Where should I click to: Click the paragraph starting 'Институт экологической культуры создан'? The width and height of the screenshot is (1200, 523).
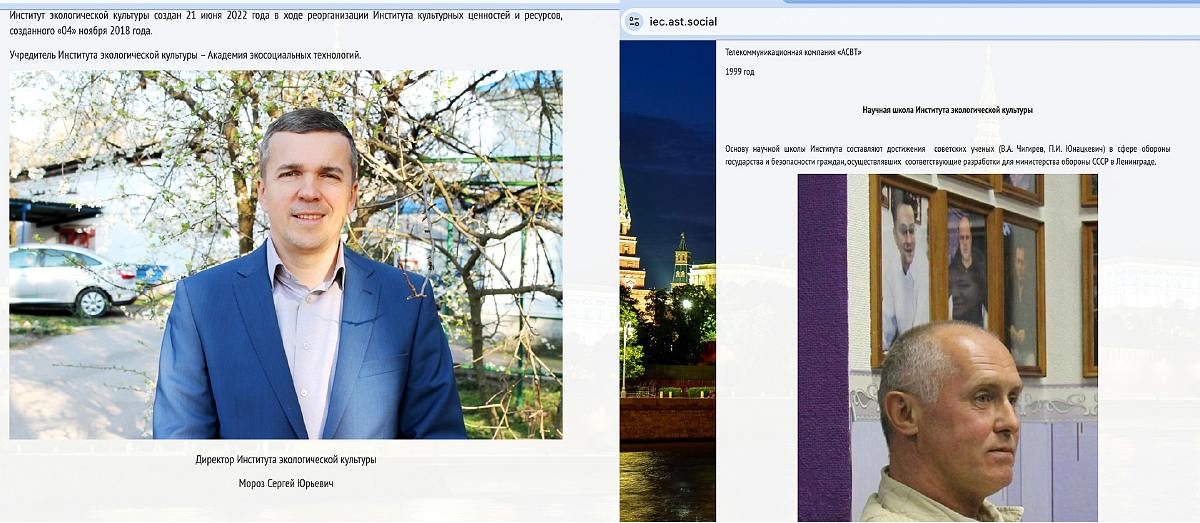click(x=286, y=24)
